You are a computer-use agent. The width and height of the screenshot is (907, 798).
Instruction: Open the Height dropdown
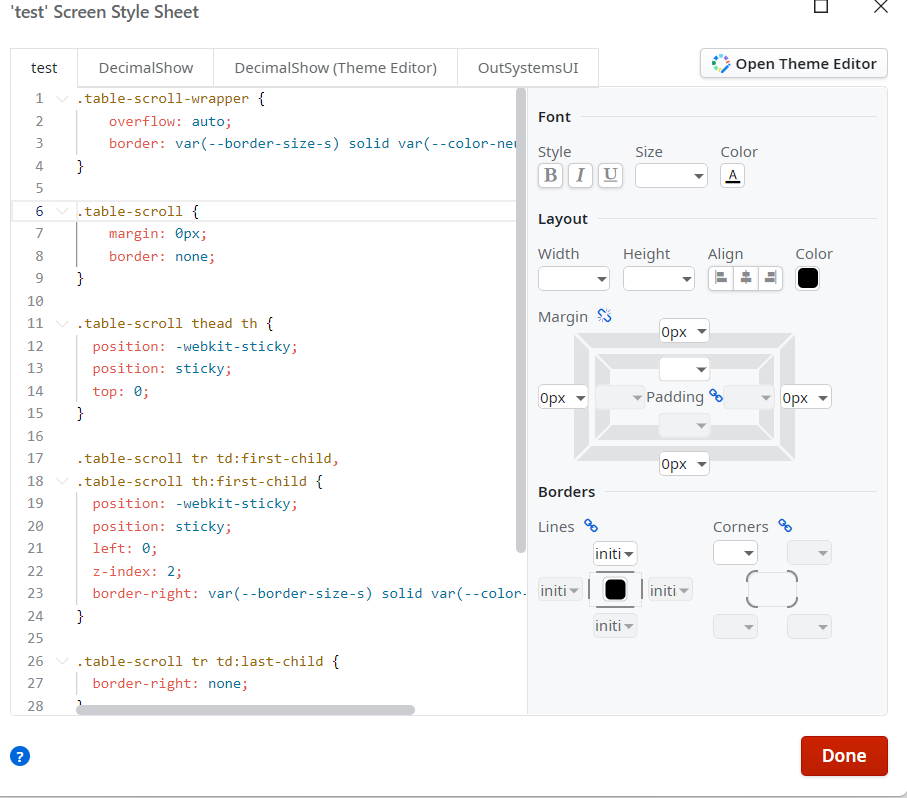659,278
